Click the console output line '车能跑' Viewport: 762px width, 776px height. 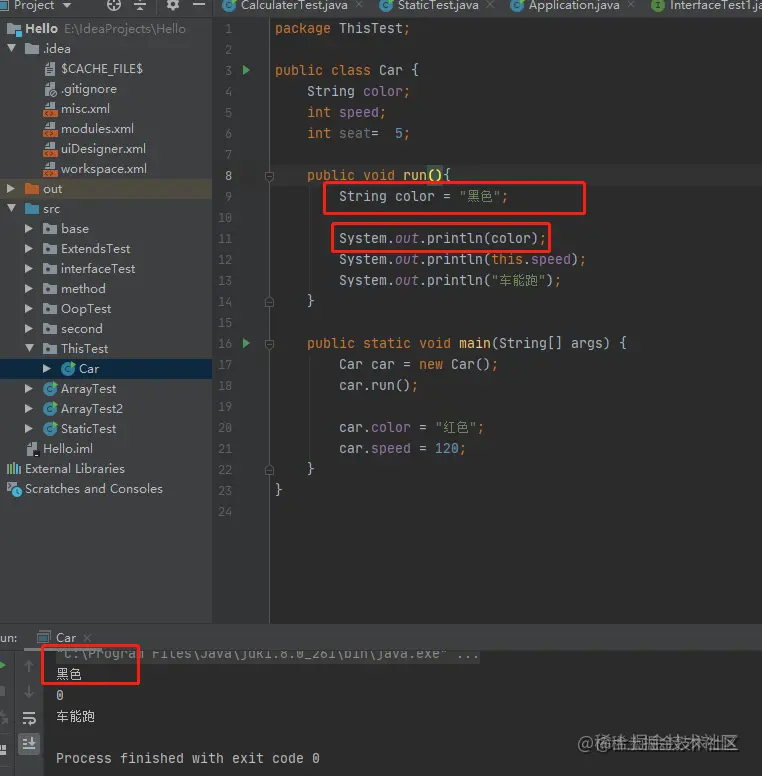click(75, 717)
